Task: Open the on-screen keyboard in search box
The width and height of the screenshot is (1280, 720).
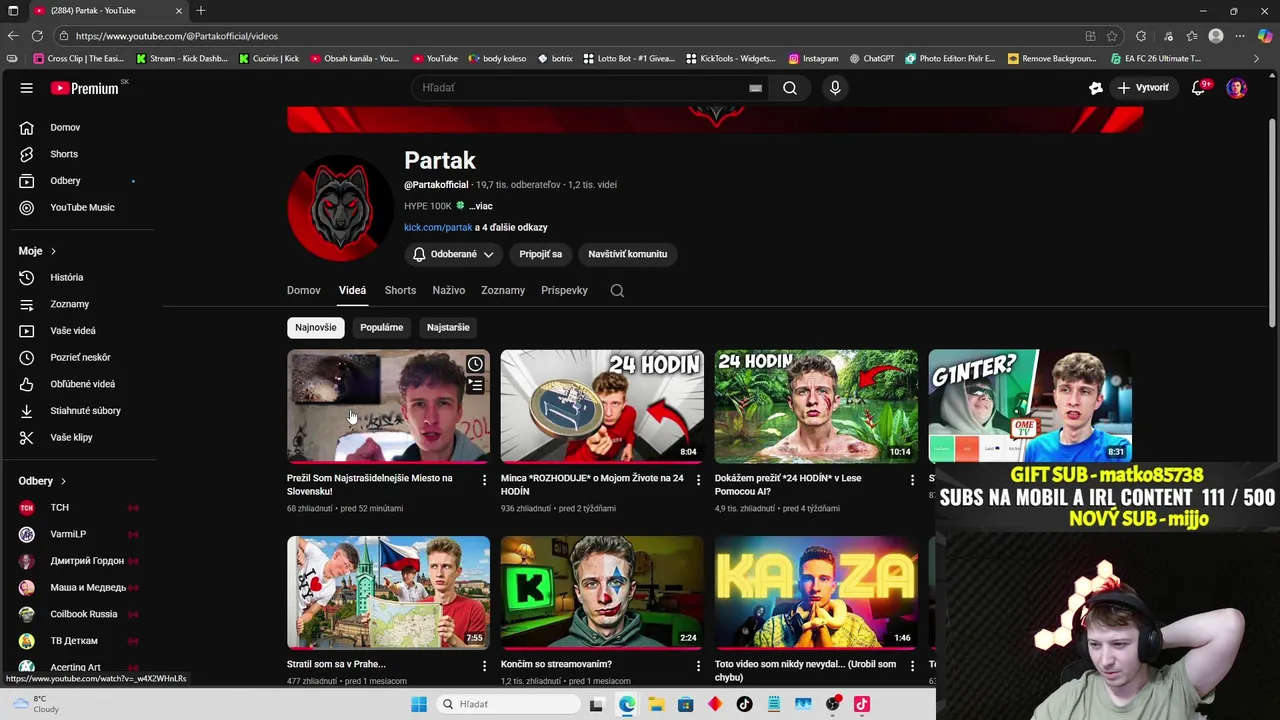Action: click(x=756, y=88)
